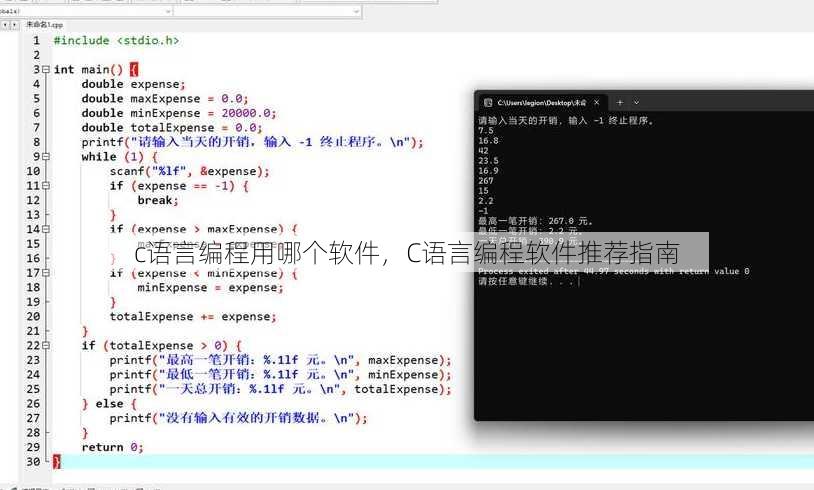Click the 'Process exited after' console message
This screenshot has height=490, width=814.
tap(614, 271)
